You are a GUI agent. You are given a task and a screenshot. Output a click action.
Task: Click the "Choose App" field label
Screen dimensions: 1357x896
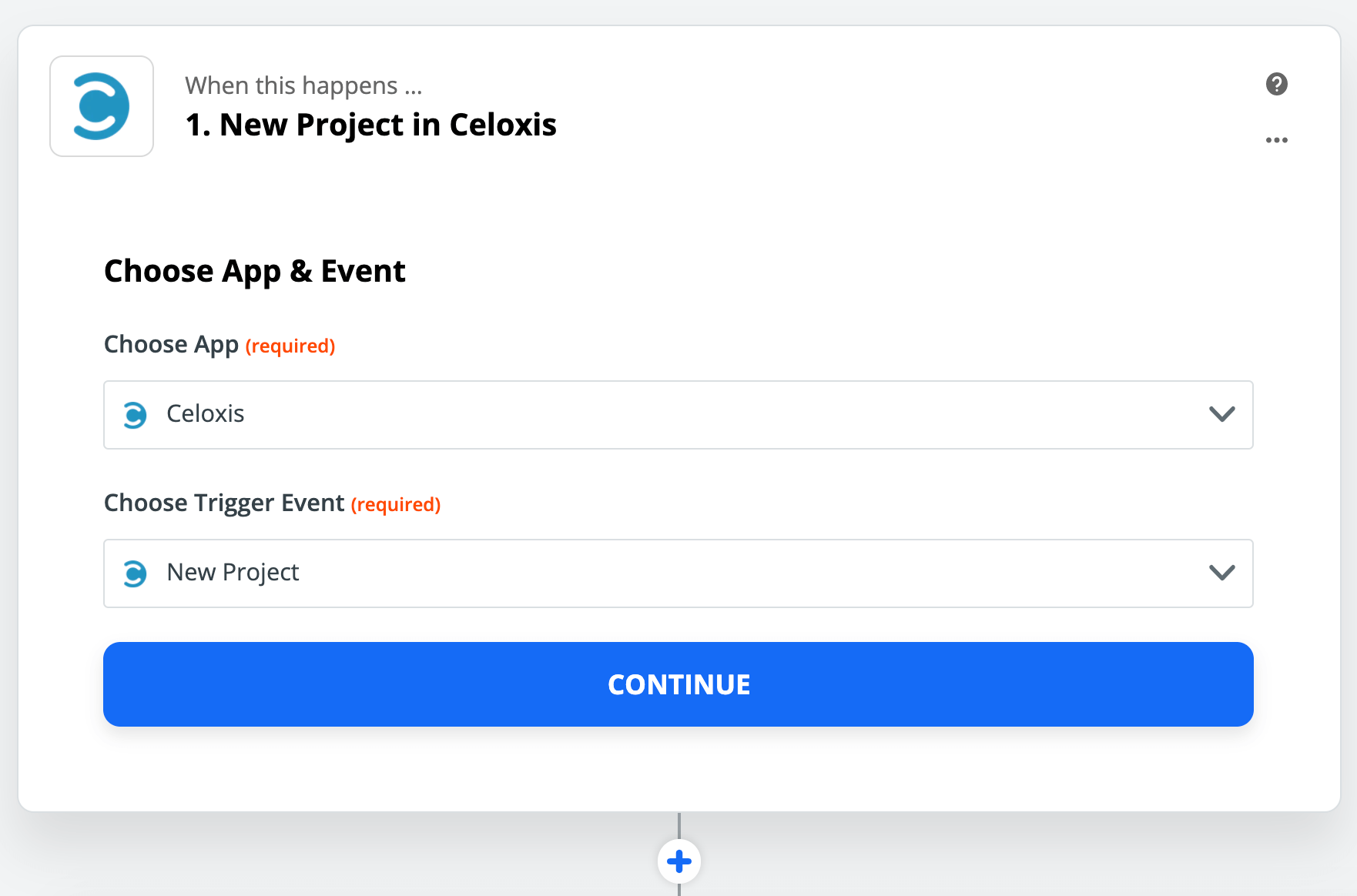(171, 344)
